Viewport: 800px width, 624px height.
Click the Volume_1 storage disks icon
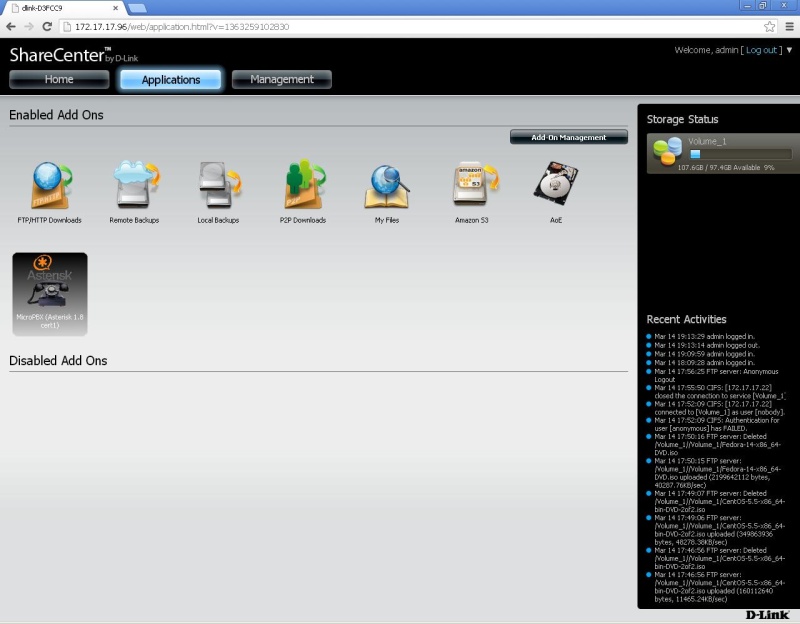pos(667,151)
